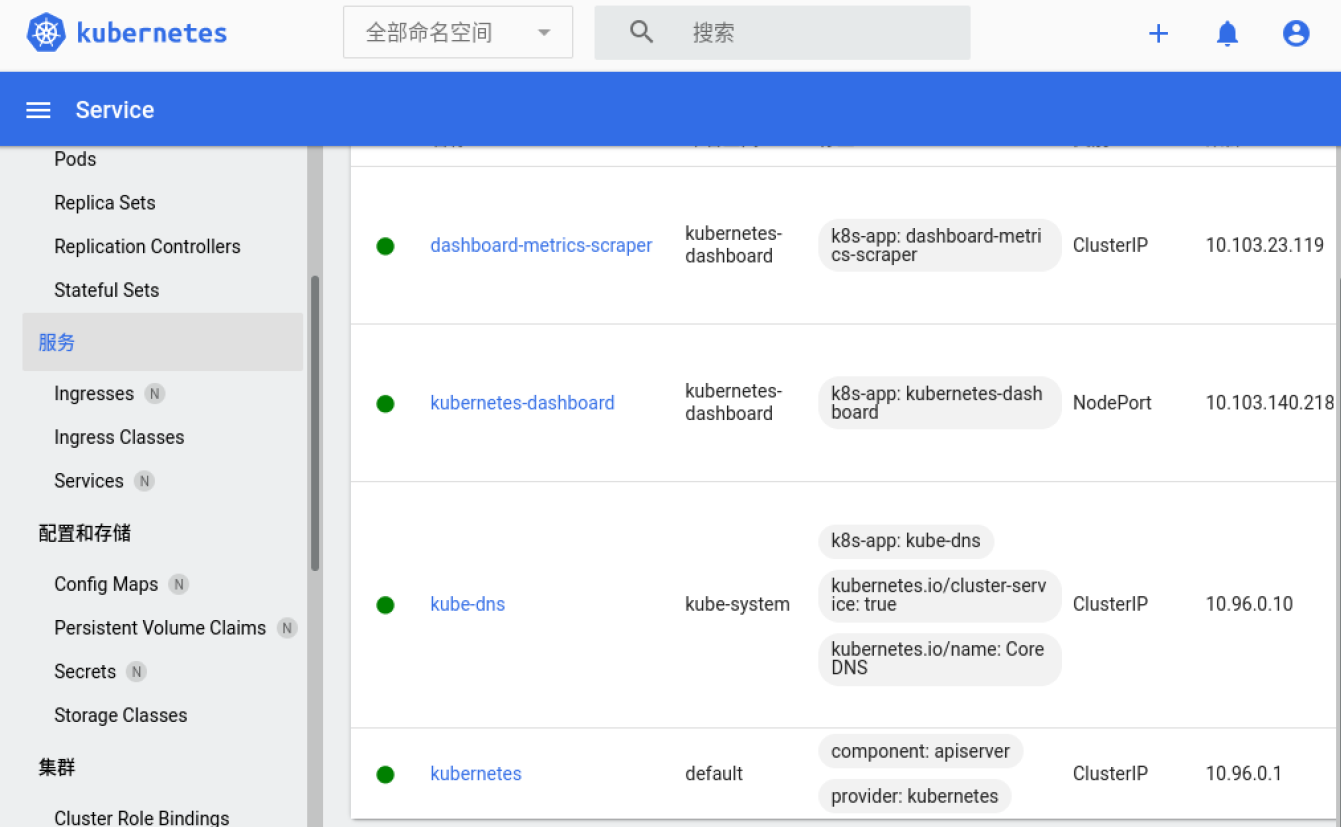Click ClusterIP type in kube-dns row
This screenshot has height=827, width=1341.
click(1110, 604)
